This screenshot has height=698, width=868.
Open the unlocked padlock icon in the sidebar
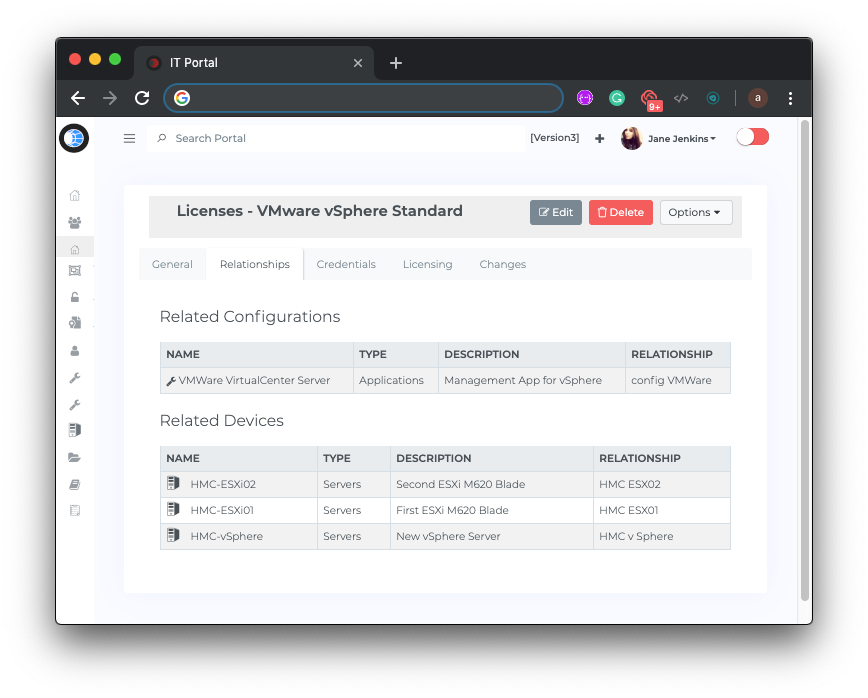coord(74,297)
